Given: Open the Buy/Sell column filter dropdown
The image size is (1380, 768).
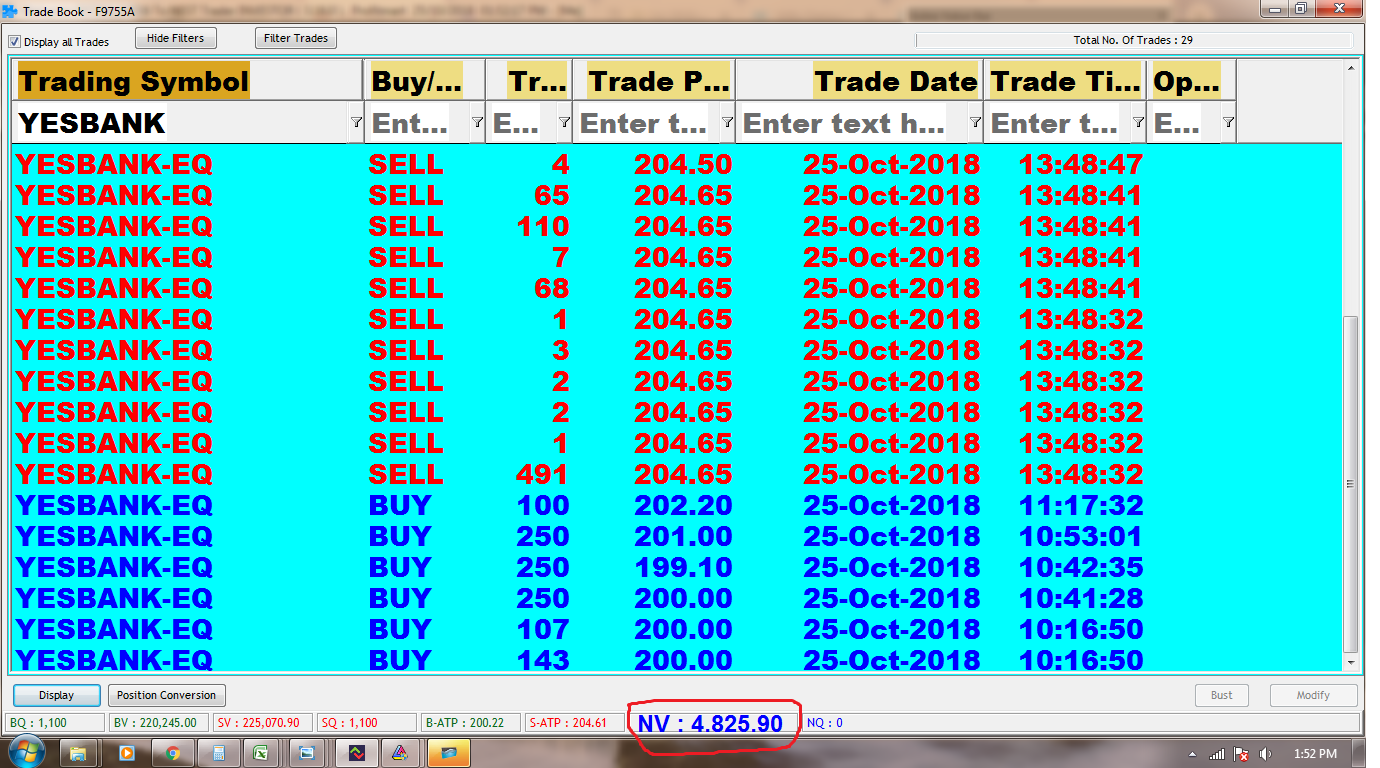Looking at the screenshot, I should tap(477, 122).
